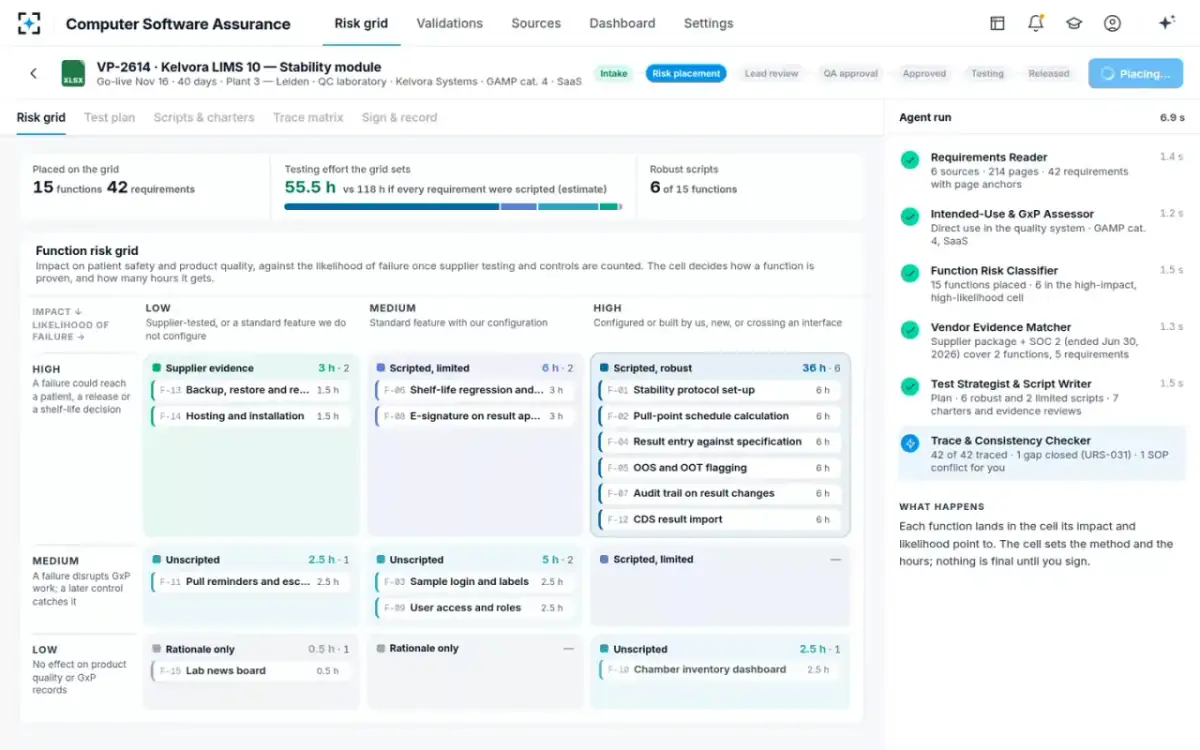Click the Test Strategist & Script Writer check icon

910,386
